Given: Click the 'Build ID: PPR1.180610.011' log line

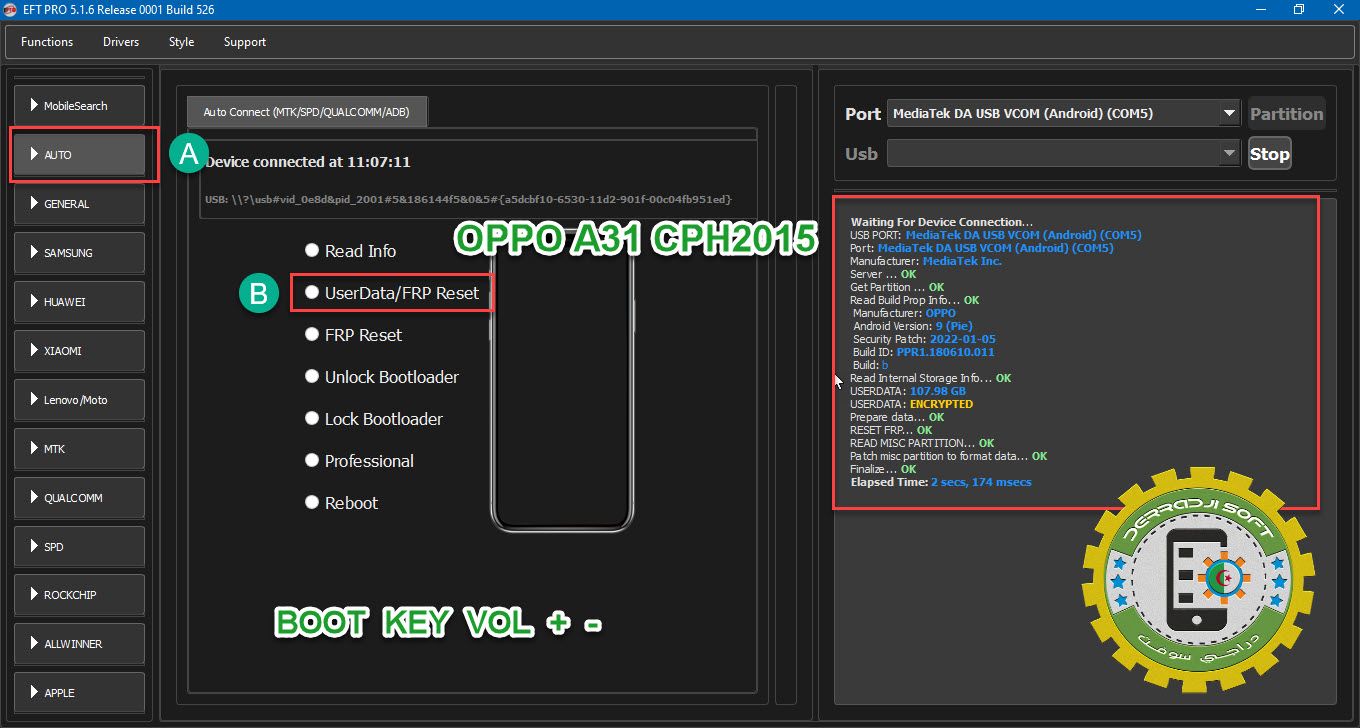Looking at the screenshot, I should (x=924, y=352).
